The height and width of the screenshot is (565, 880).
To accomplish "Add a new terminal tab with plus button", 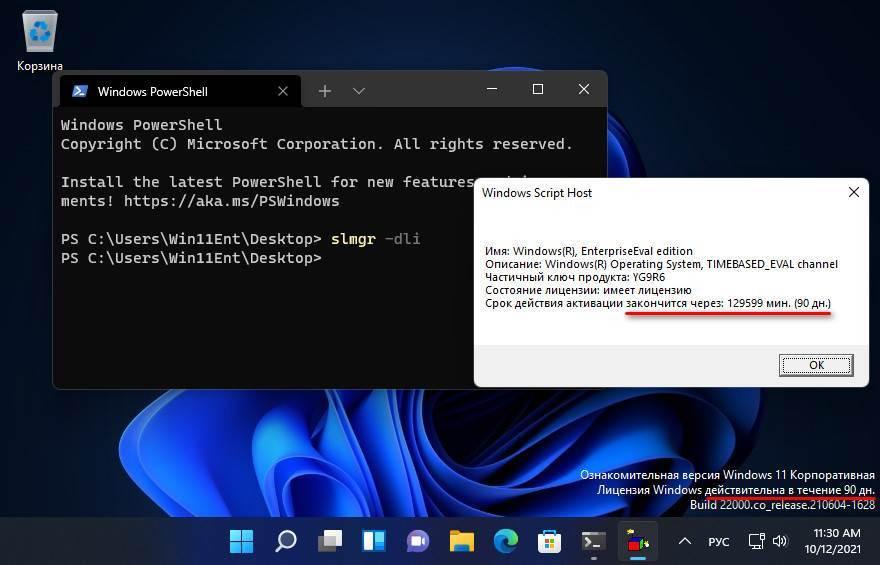I will pyautogui.click(x=324, y=91).
